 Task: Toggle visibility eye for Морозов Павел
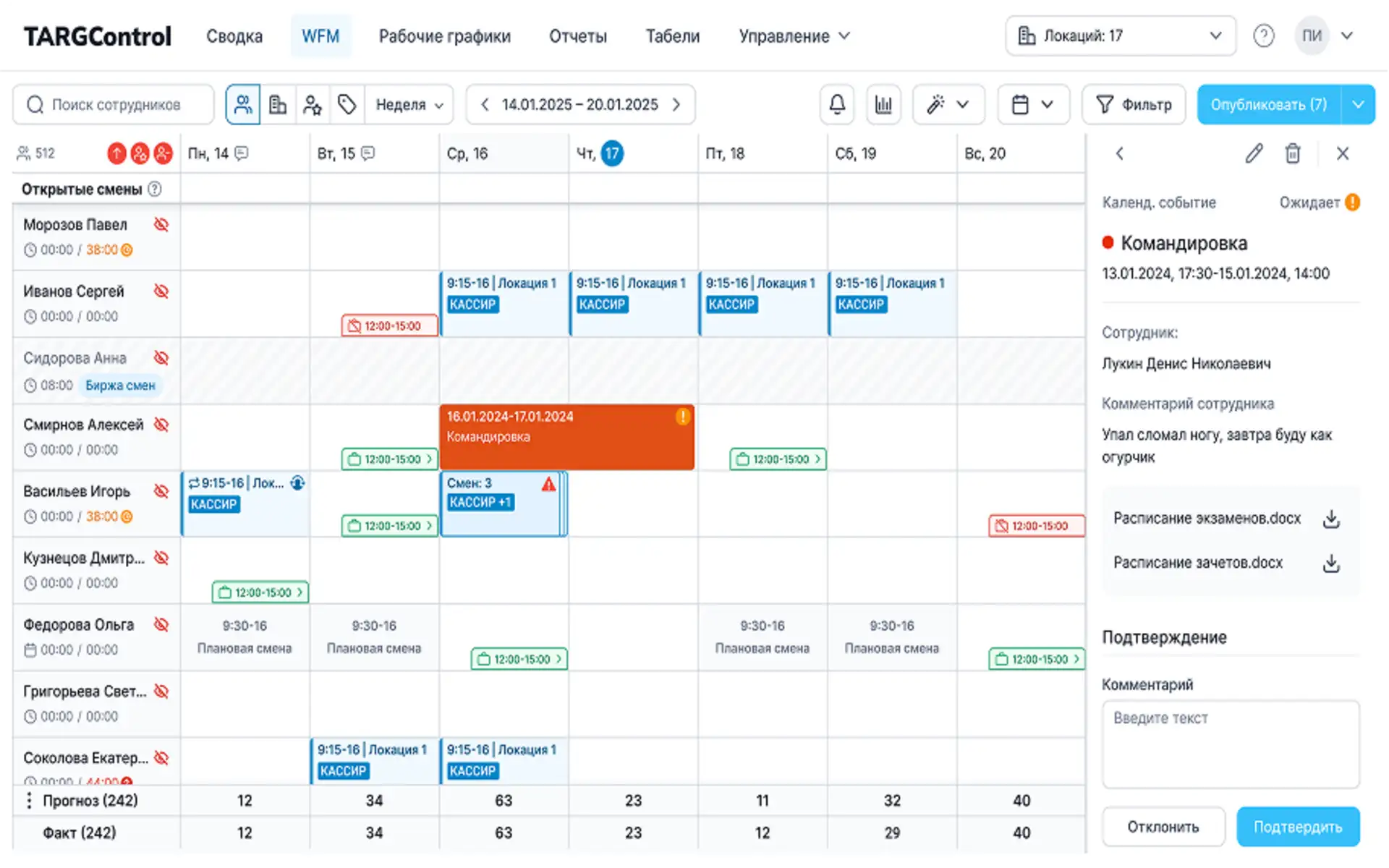tap(161, 224)
